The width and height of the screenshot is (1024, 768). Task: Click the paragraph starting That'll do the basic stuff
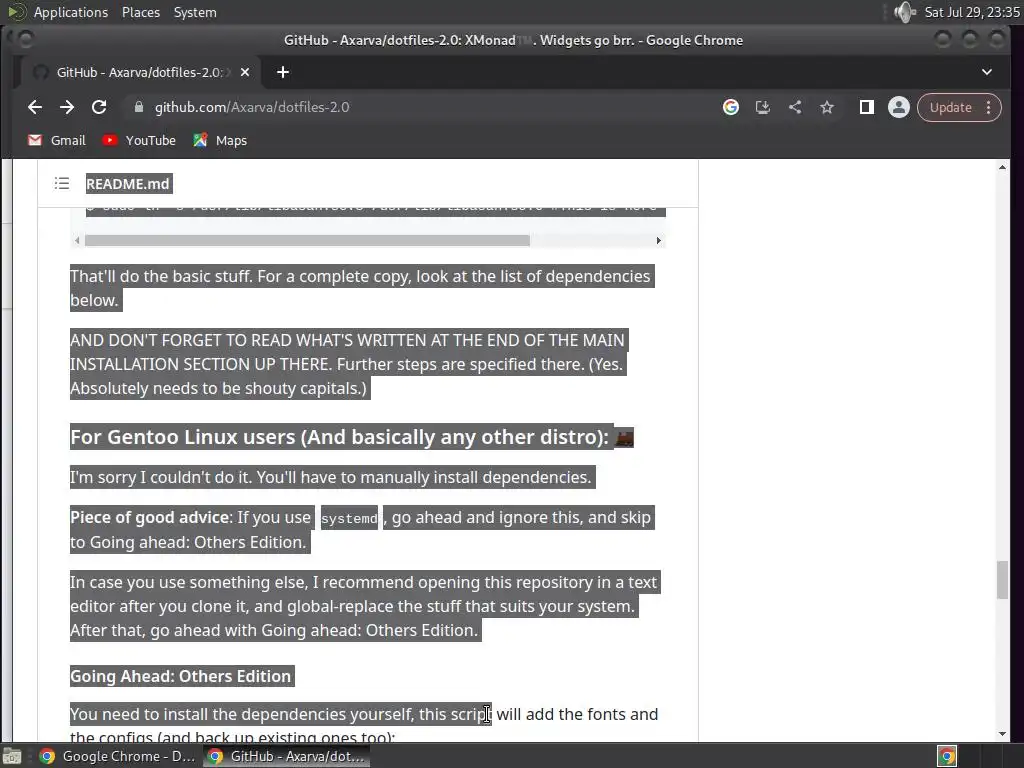point(361,288)
